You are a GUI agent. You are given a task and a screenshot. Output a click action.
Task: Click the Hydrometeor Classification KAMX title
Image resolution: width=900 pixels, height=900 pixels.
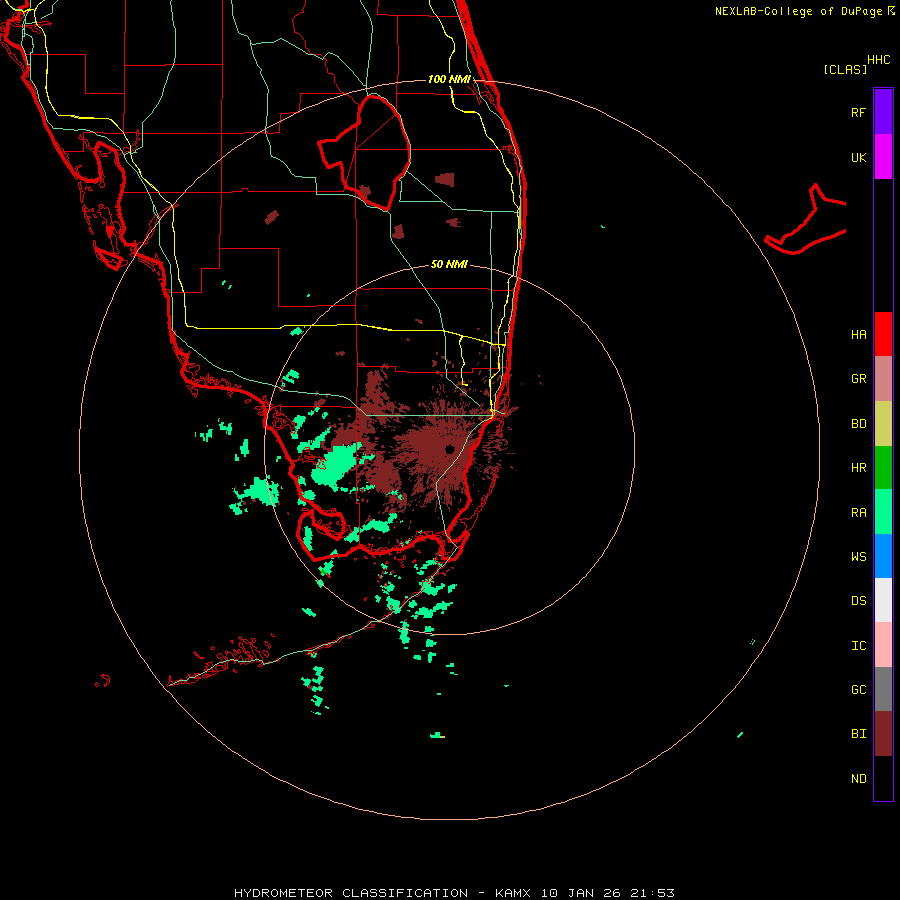click(454, 893)
